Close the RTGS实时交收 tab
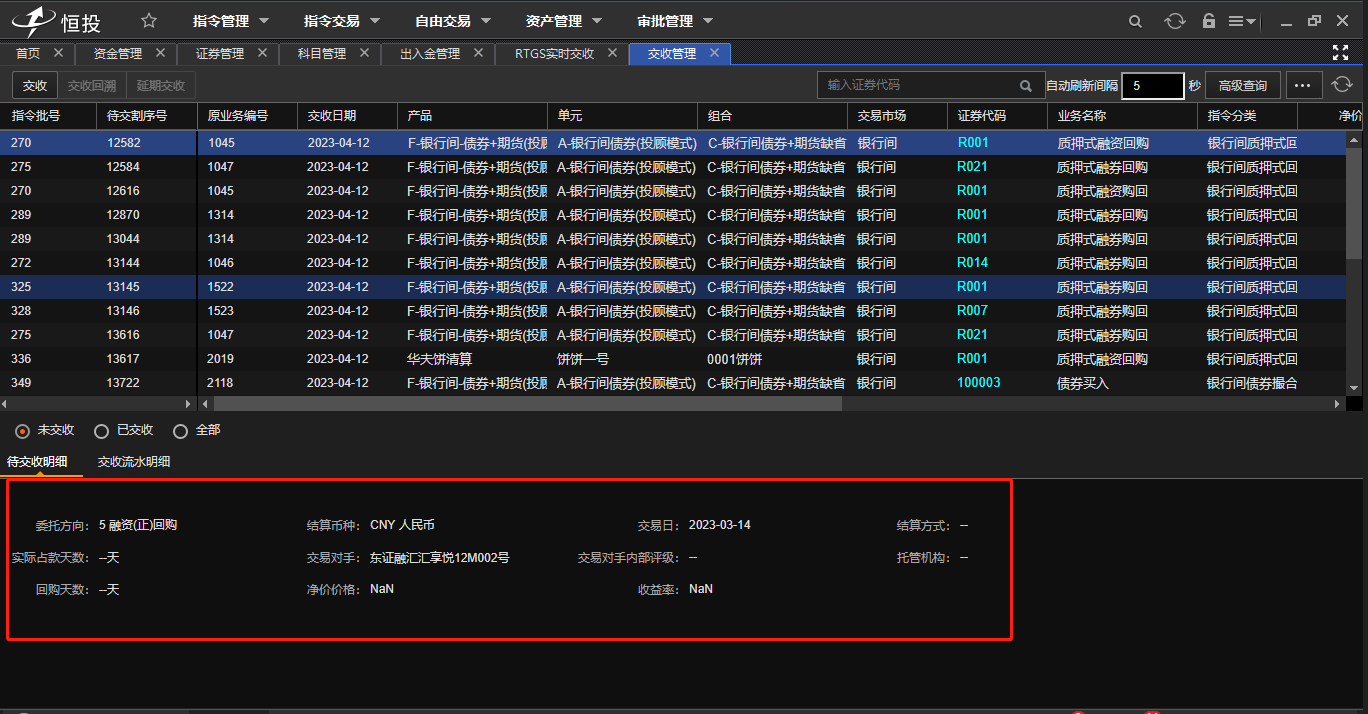This screenshot has width=1368, height=714. tap(612, 53)
